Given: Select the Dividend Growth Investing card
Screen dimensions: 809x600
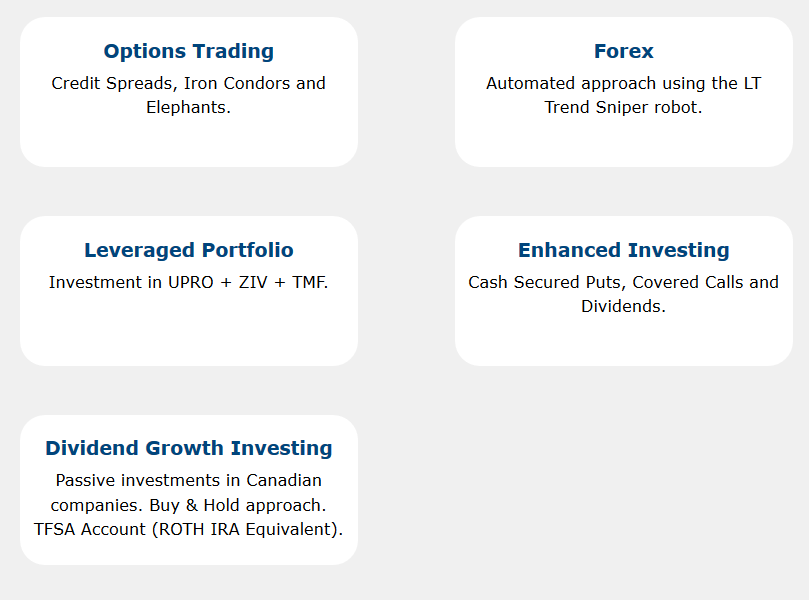Looking at the screenshot, I should coord(189,490).
